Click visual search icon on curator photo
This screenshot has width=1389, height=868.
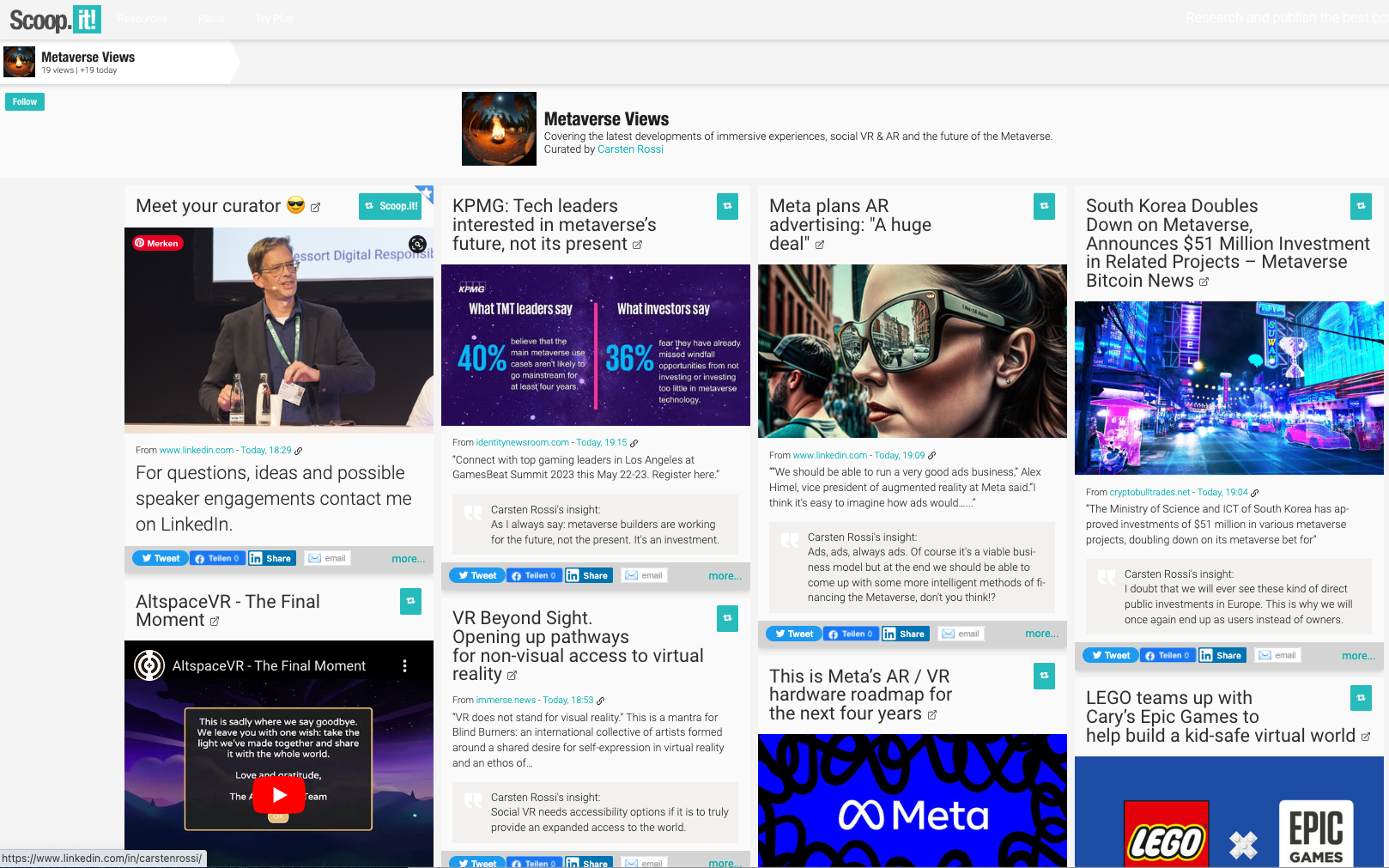(x=417, y=244)
